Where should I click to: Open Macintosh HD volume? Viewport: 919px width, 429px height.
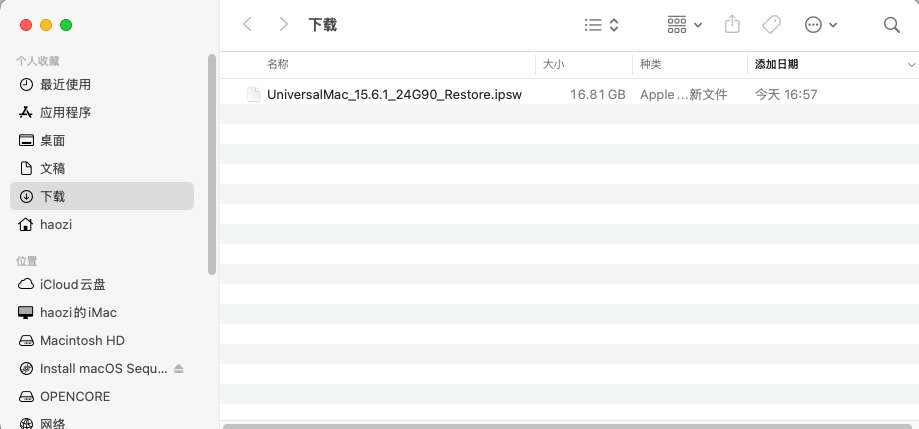(82, 340)
